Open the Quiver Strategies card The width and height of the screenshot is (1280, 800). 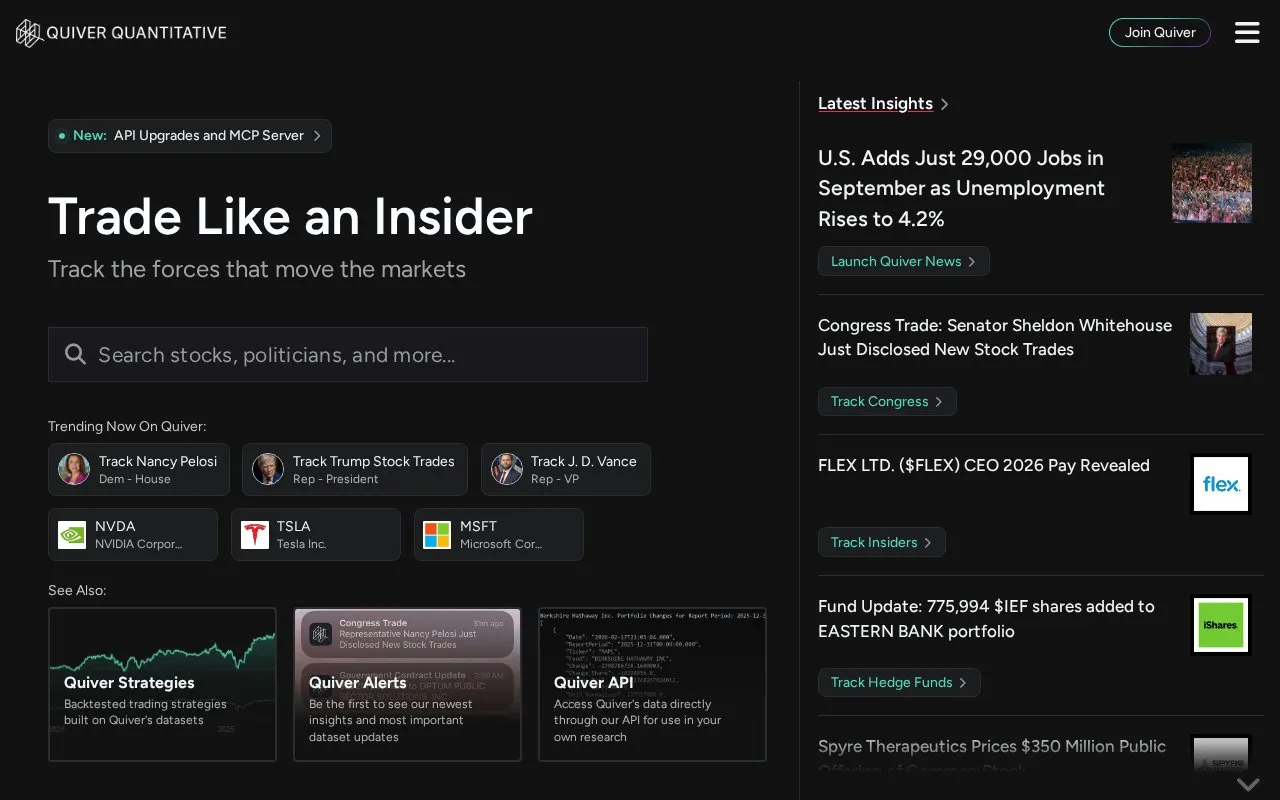tap(162, 684)
